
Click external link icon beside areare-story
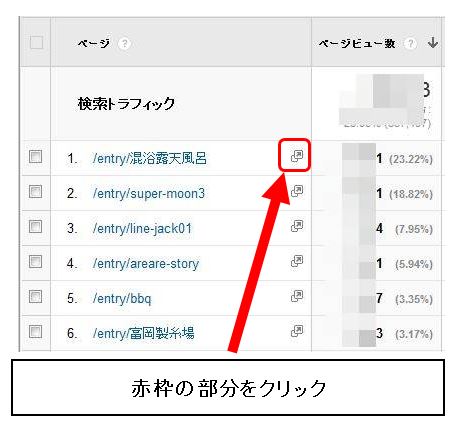click(297, 261)
